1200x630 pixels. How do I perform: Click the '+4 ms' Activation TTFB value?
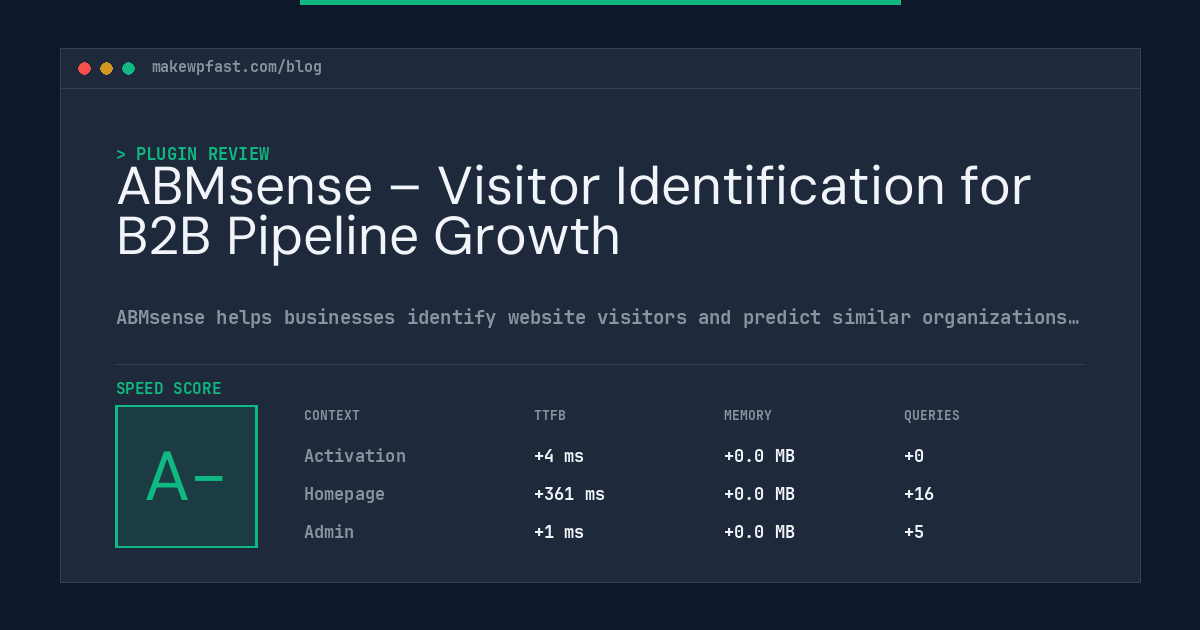tap(559, 456)
